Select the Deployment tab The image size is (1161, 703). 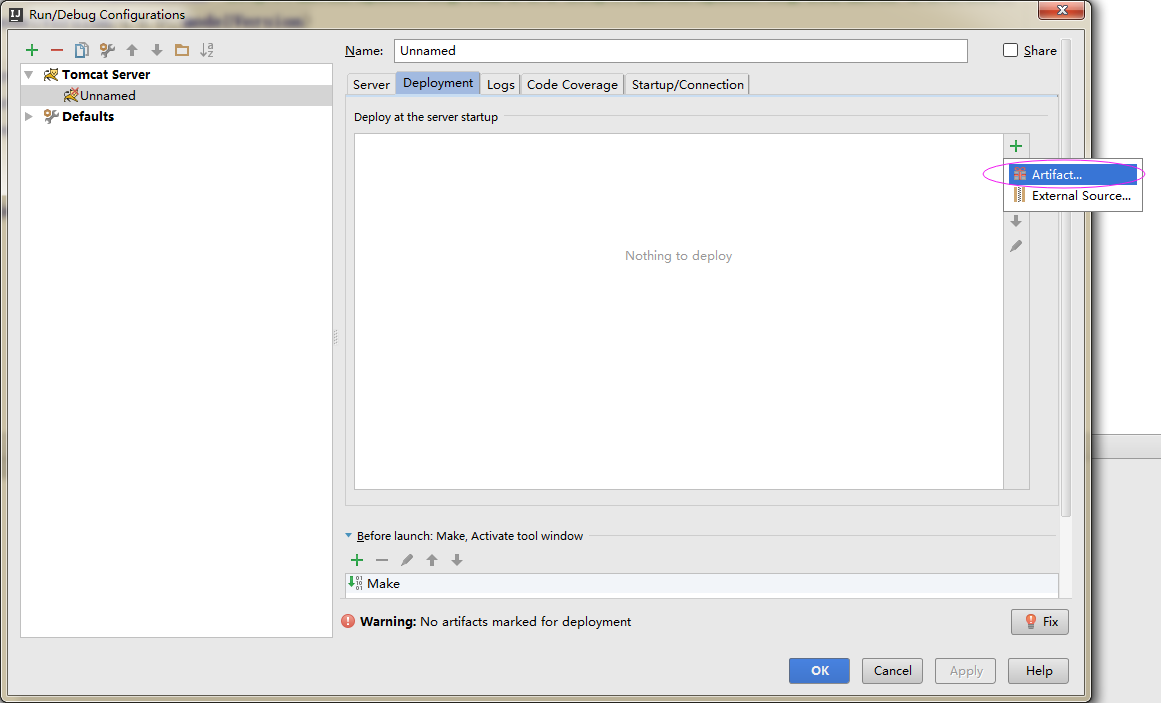[438, 83]
